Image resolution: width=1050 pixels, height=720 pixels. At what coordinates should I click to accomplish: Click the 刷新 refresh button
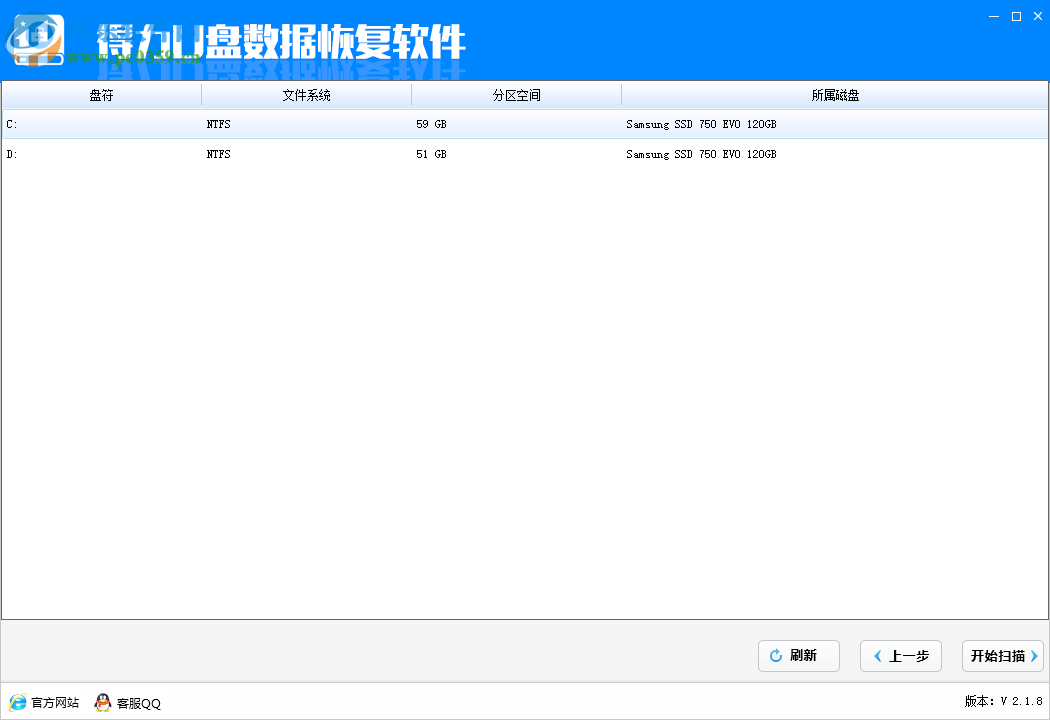798,656
